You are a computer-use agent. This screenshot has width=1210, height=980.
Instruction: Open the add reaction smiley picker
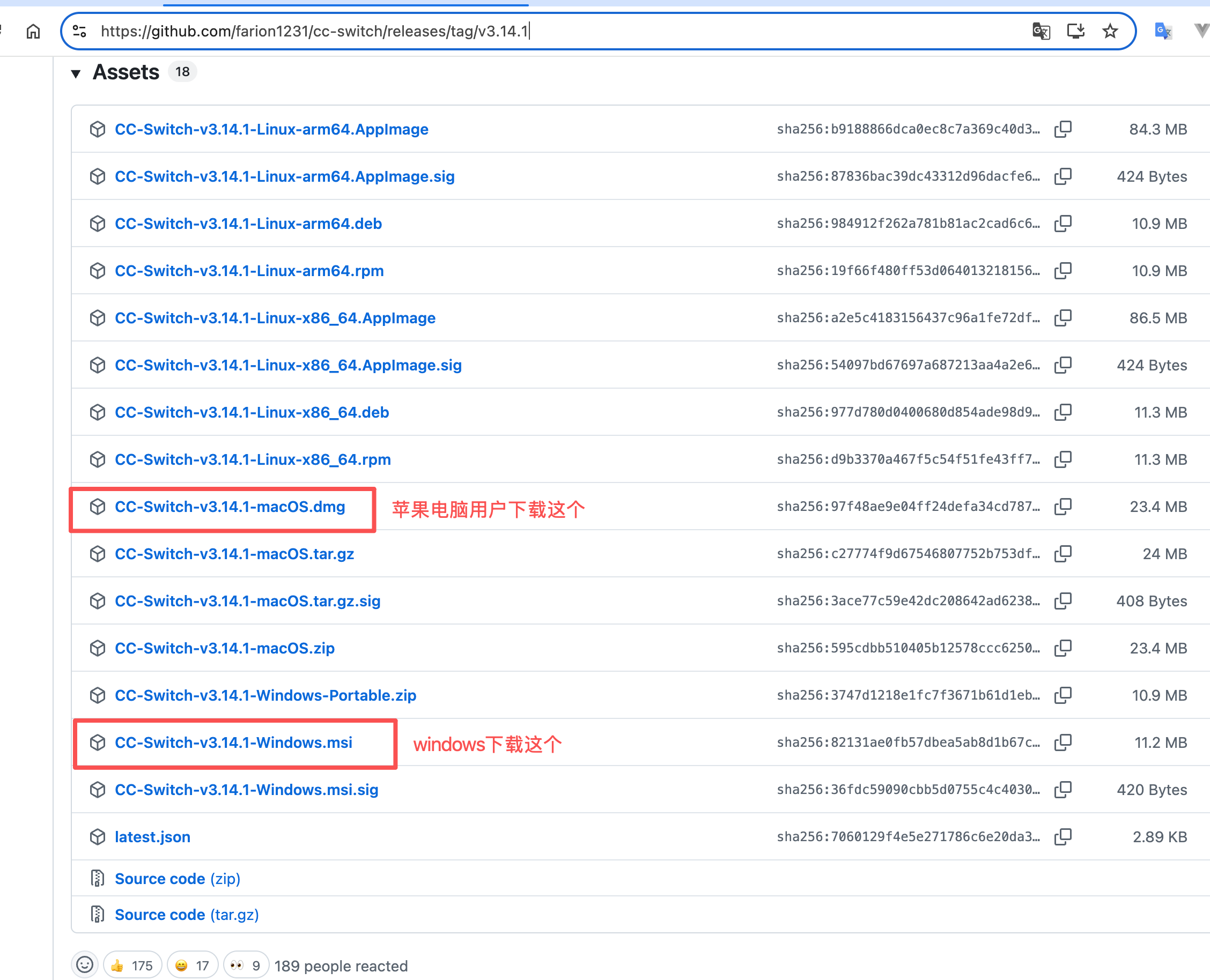tap(85, 965)
